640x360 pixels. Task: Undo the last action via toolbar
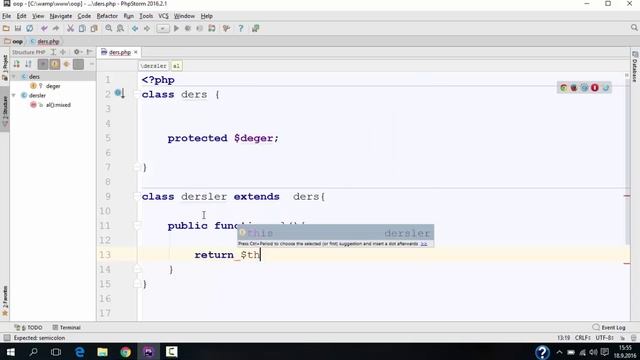click(x=44, y=28)
